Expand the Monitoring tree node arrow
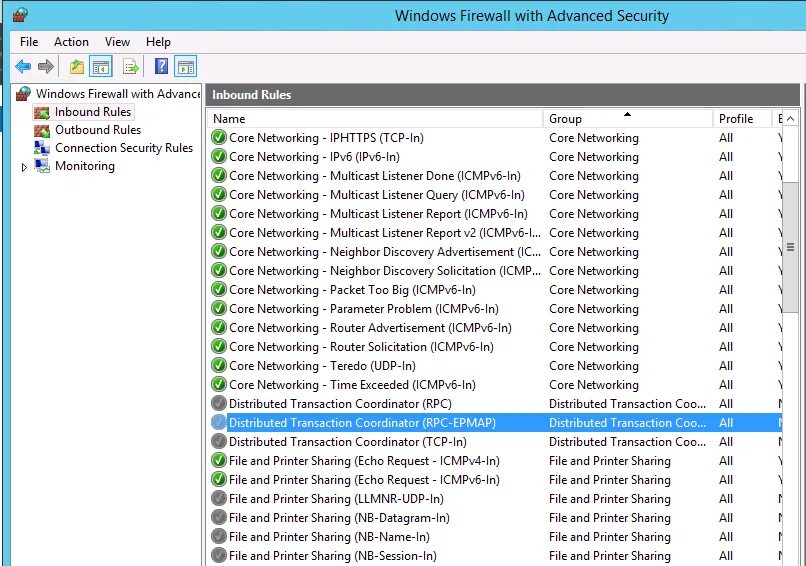The image size is (806, 566). [x=24, y=167]
